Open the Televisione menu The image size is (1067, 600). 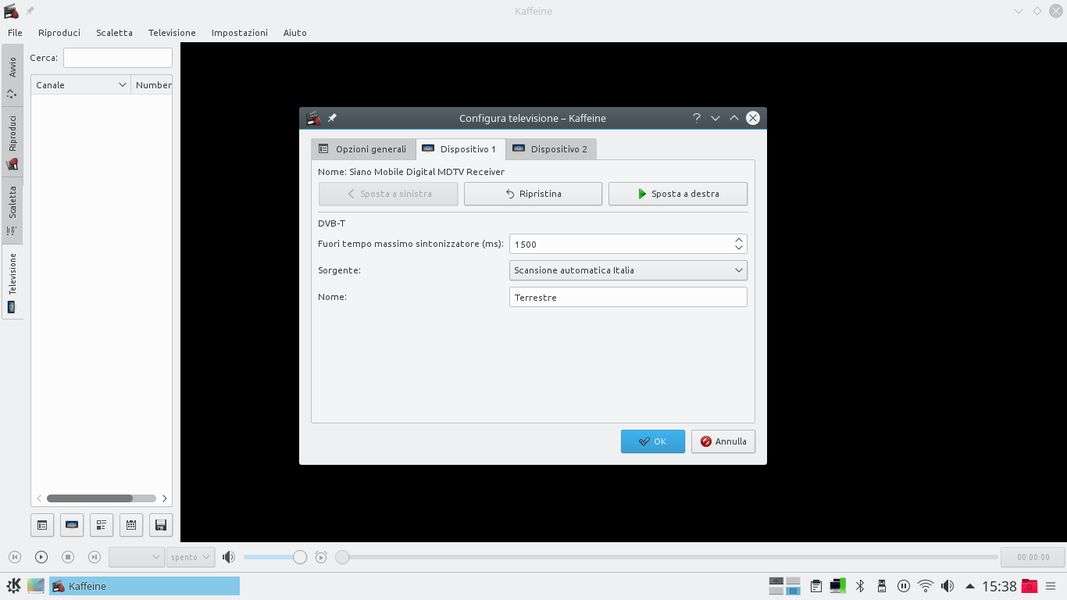pyautogui.click(x=172, y=32)
